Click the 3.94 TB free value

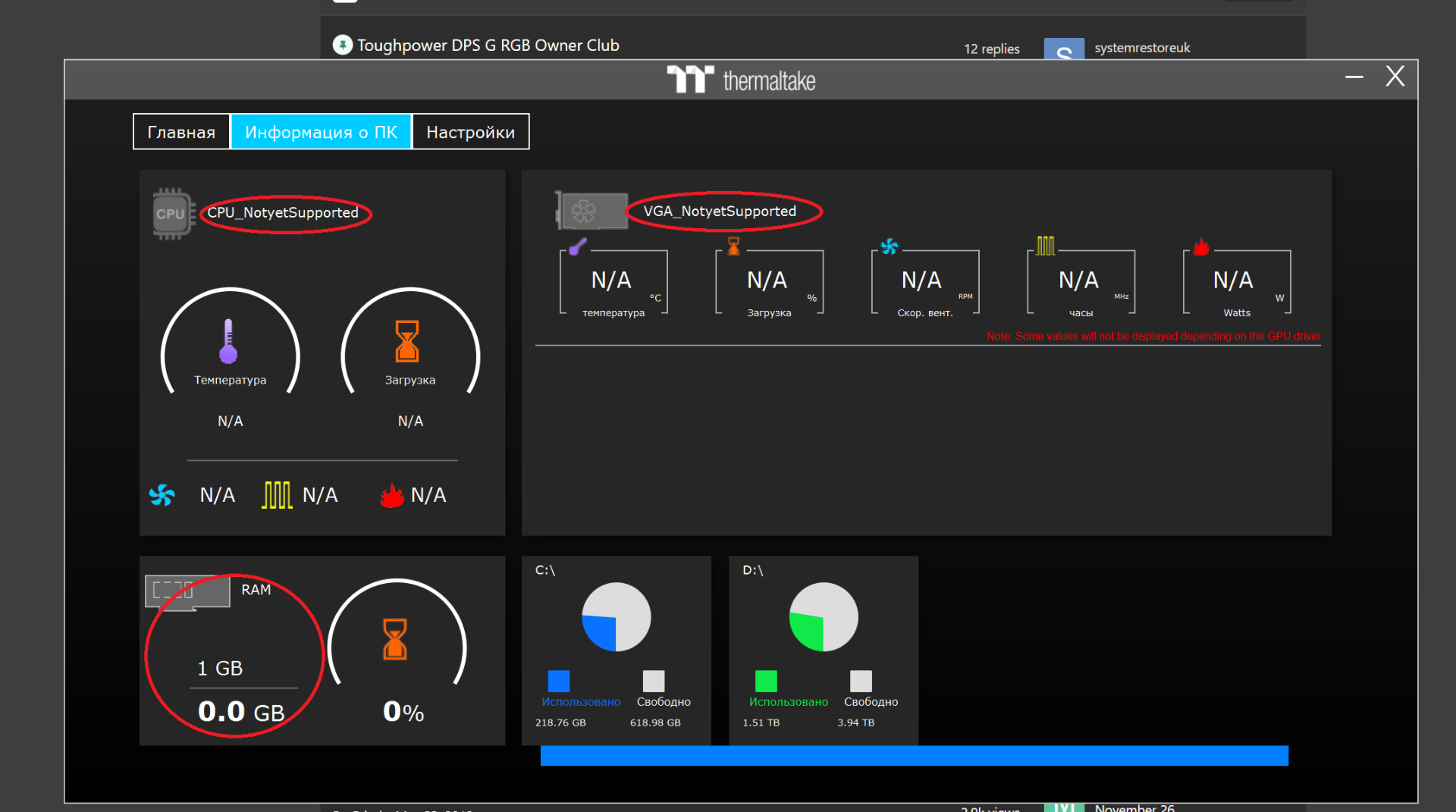tap(856, 723)
